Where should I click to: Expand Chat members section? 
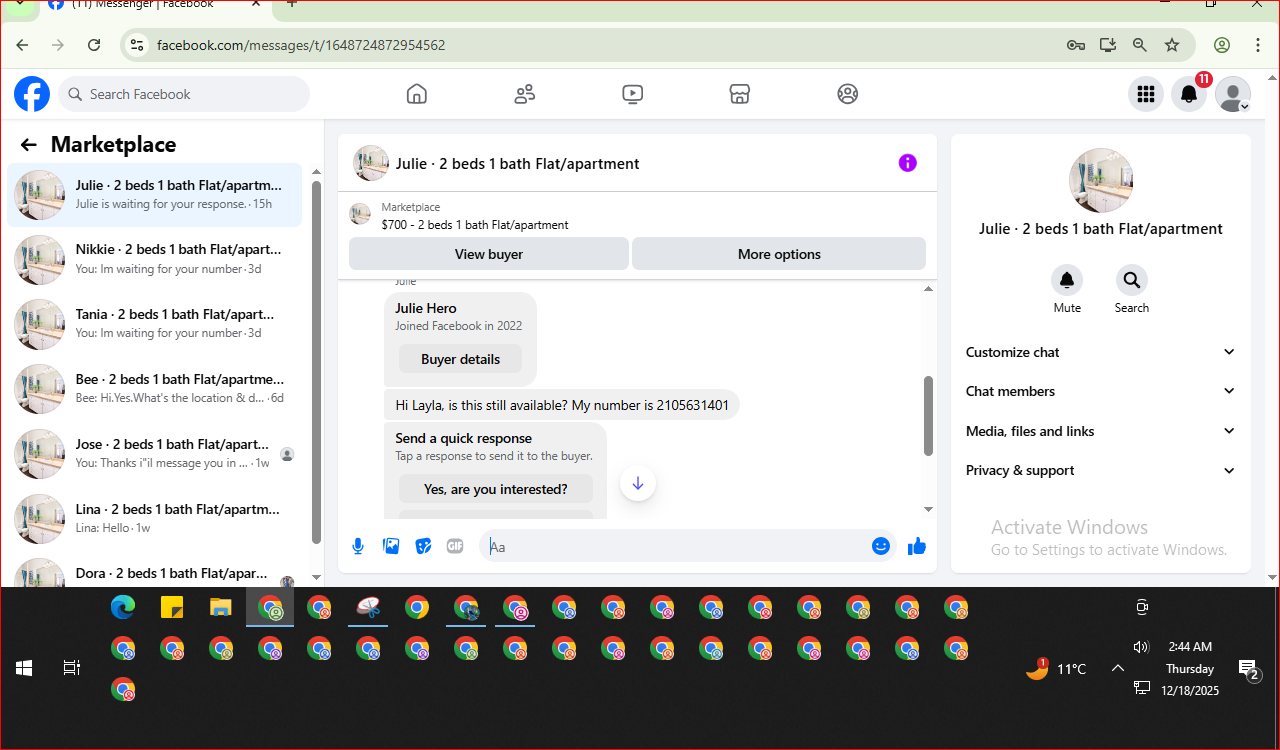coord(1100,391)
